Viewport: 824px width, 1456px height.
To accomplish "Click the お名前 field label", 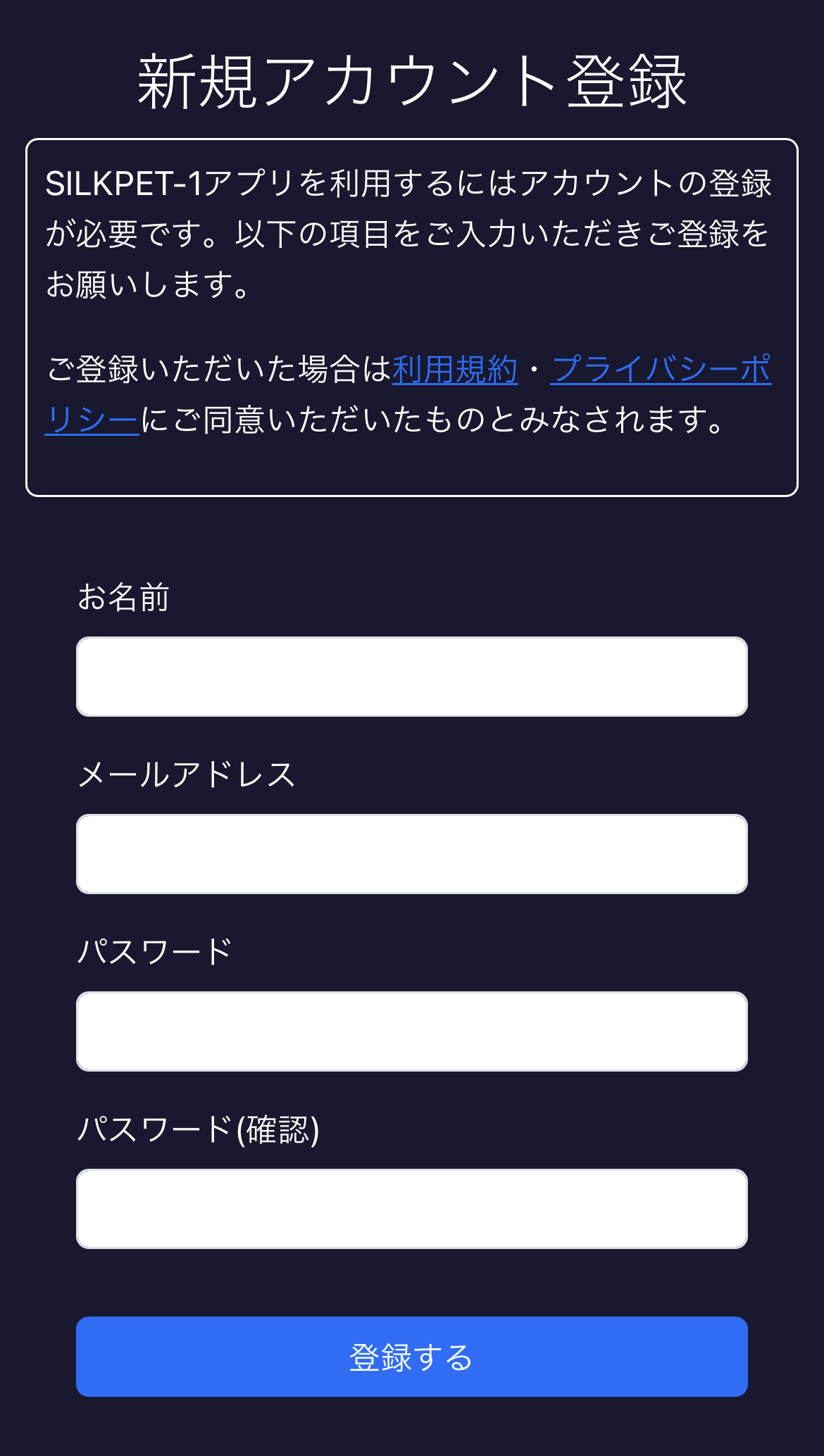I will [123, 597].
